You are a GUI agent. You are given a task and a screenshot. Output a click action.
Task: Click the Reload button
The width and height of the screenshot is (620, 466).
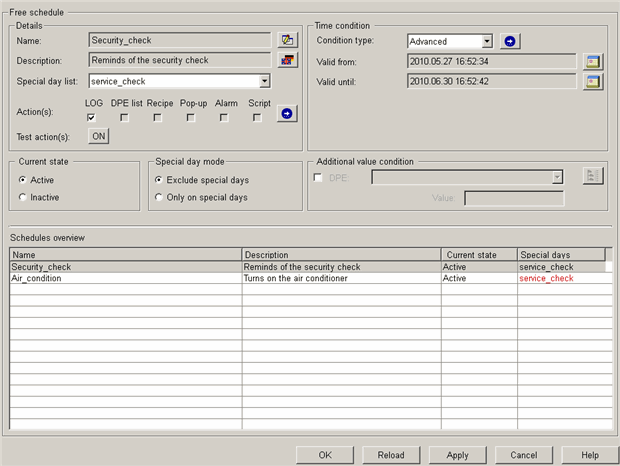391,454
